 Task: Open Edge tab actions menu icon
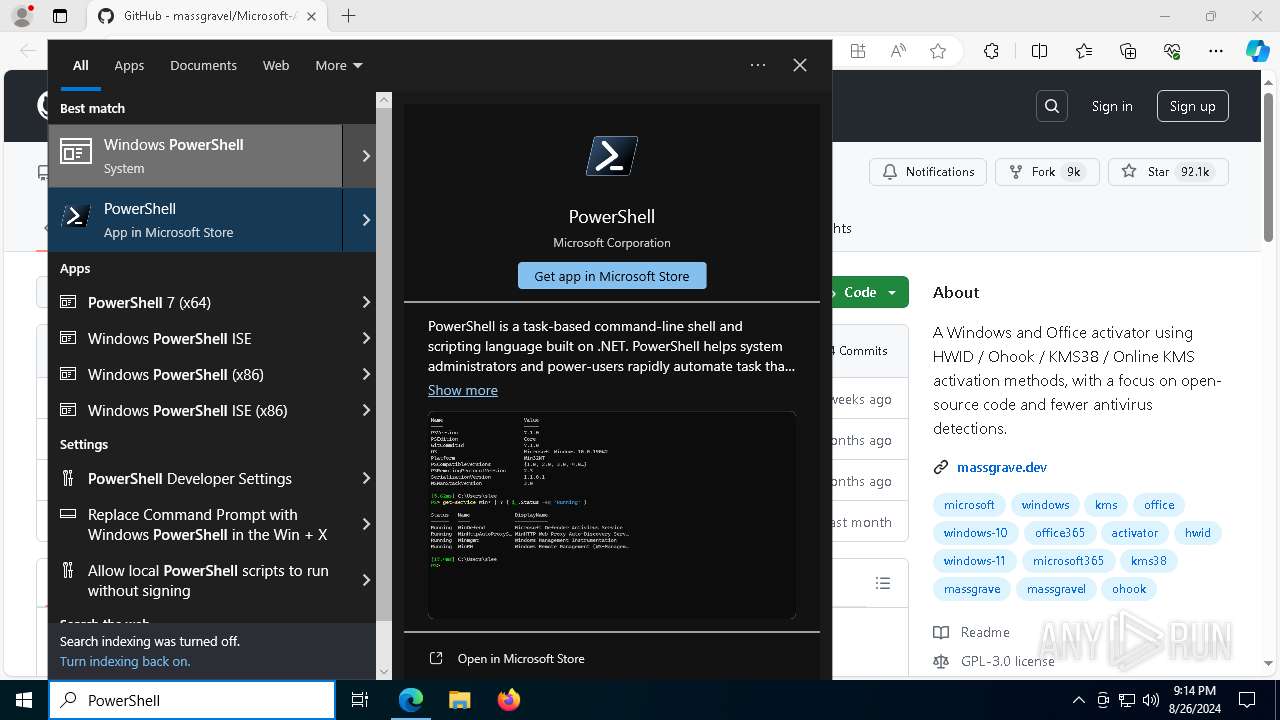pyautogui.click(x=60, y=16)
